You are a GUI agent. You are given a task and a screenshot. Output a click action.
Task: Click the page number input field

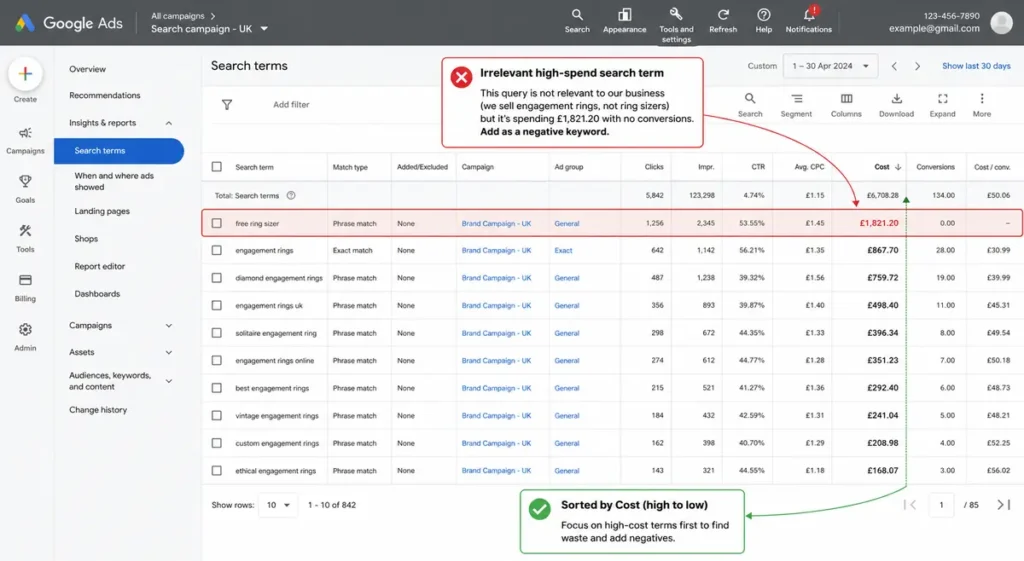(x=941, y=505)
